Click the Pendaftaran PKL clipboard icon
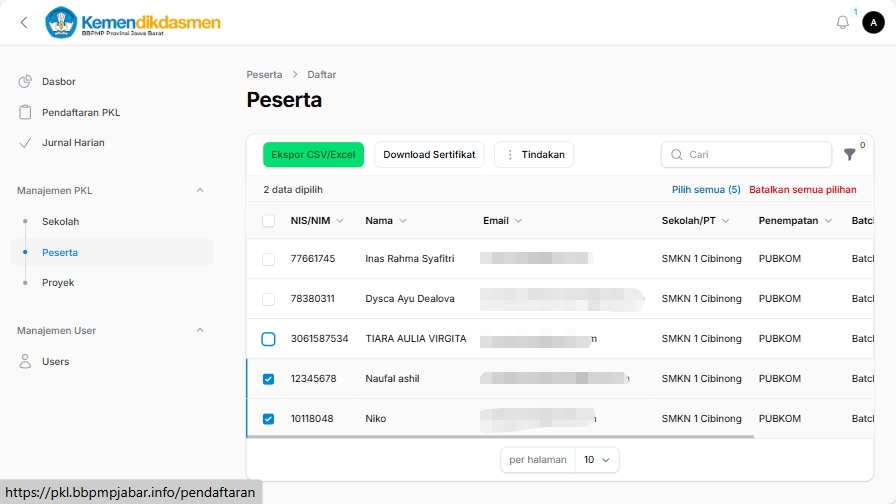The width and height of the screenshot is (896, 504). [x=25, y=113]
